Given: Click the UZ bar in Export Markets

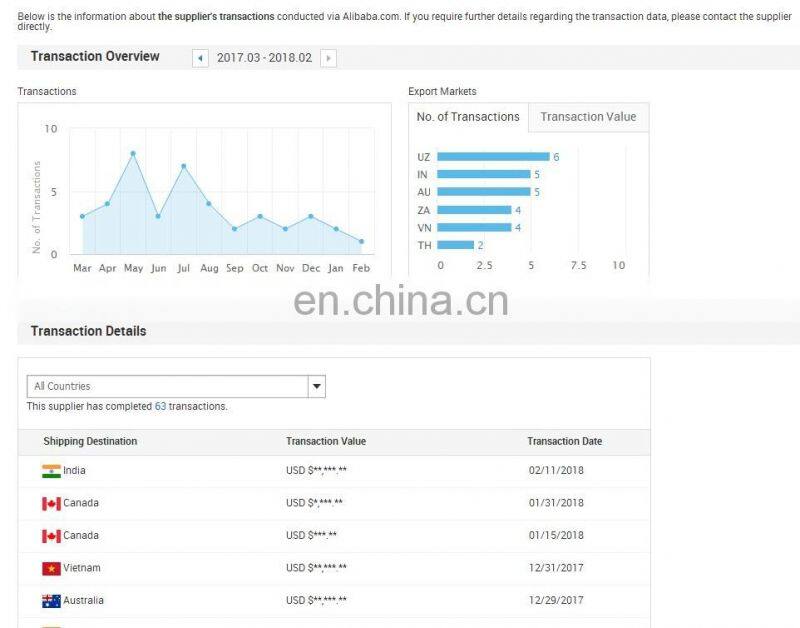Looking at the screenshot, I should (x=493, y=157).
